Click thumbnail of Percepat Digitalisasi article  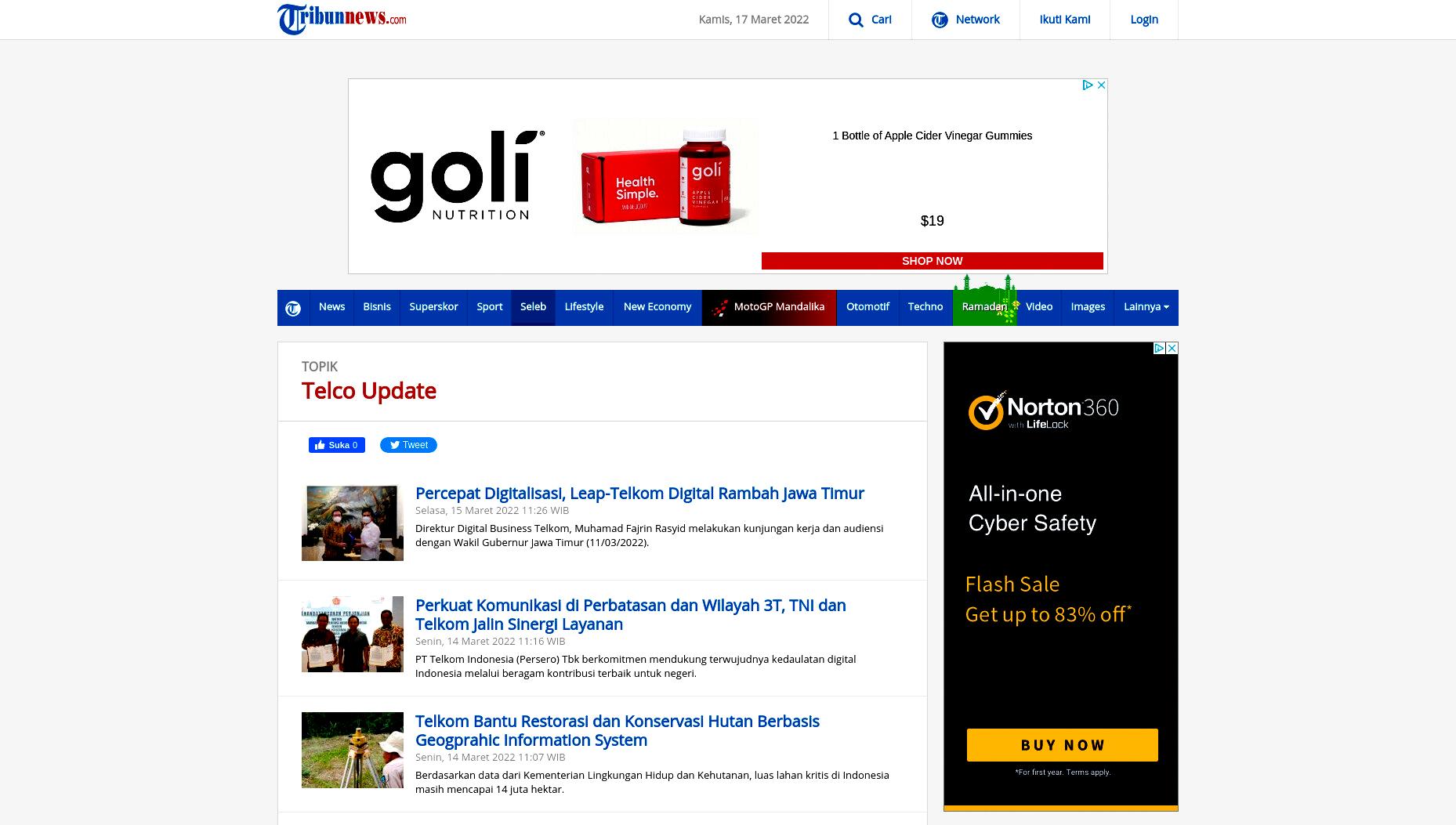(x=353, y=523)
